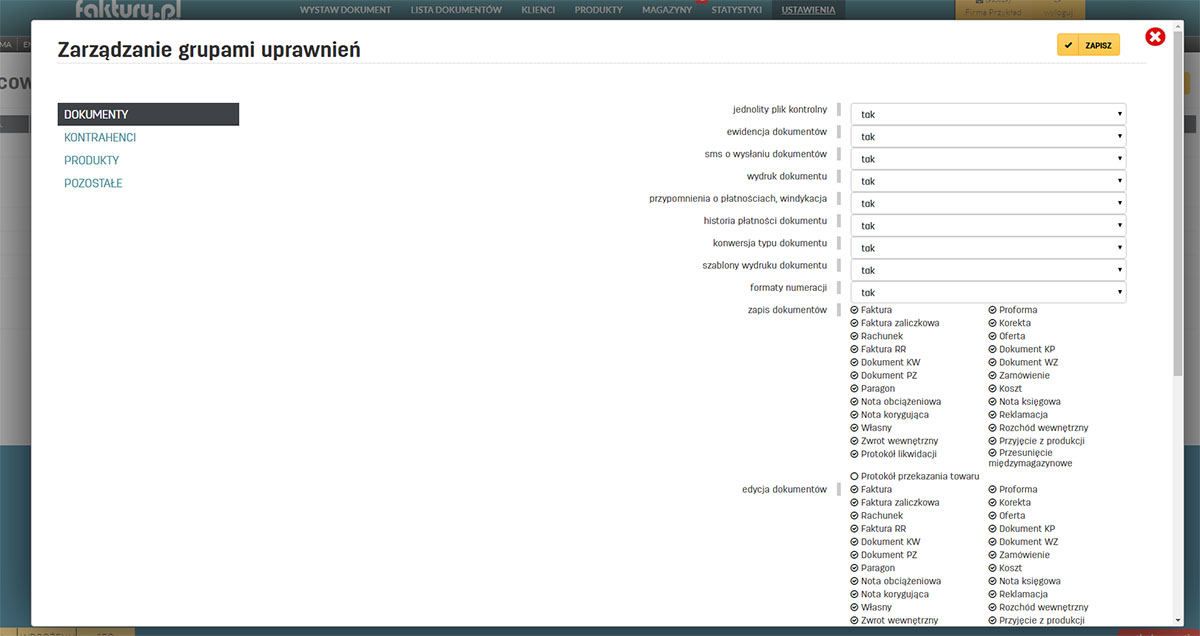Open Statystyki in the top menu
This screenshot has height=636, width=1200.
(x=736, y=10)
